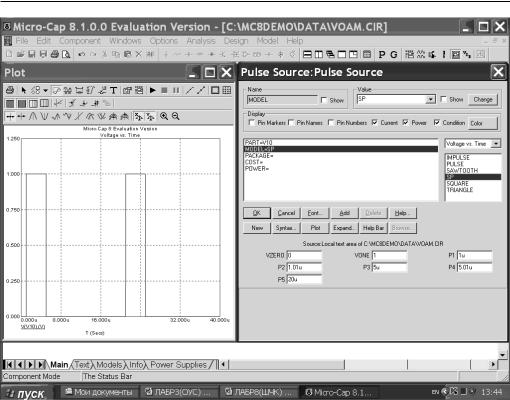The image size is (510, 400).
Task: Click the exclamation mark toolbar icon
Action: (444, 54)
